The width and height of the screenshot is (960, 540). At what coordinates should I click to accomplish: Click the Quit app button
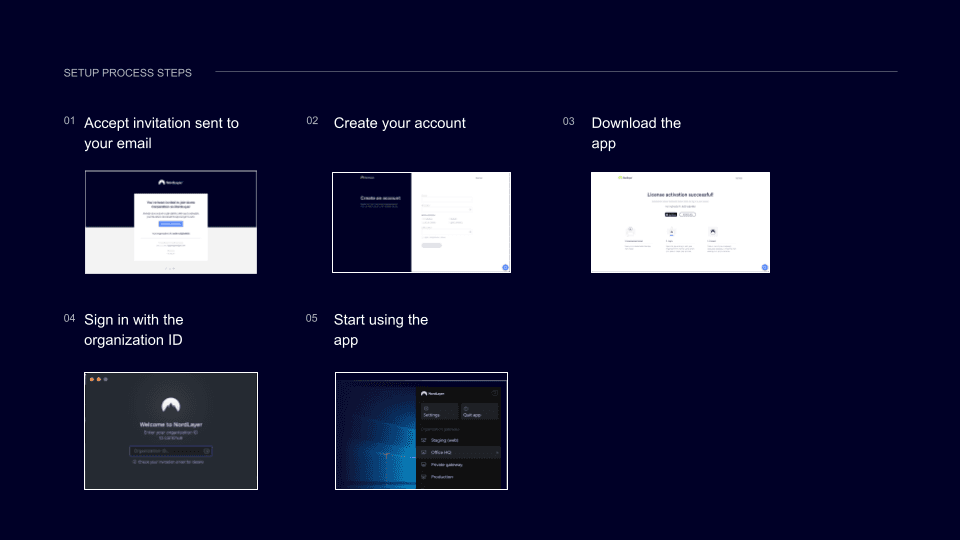point(479,411)
